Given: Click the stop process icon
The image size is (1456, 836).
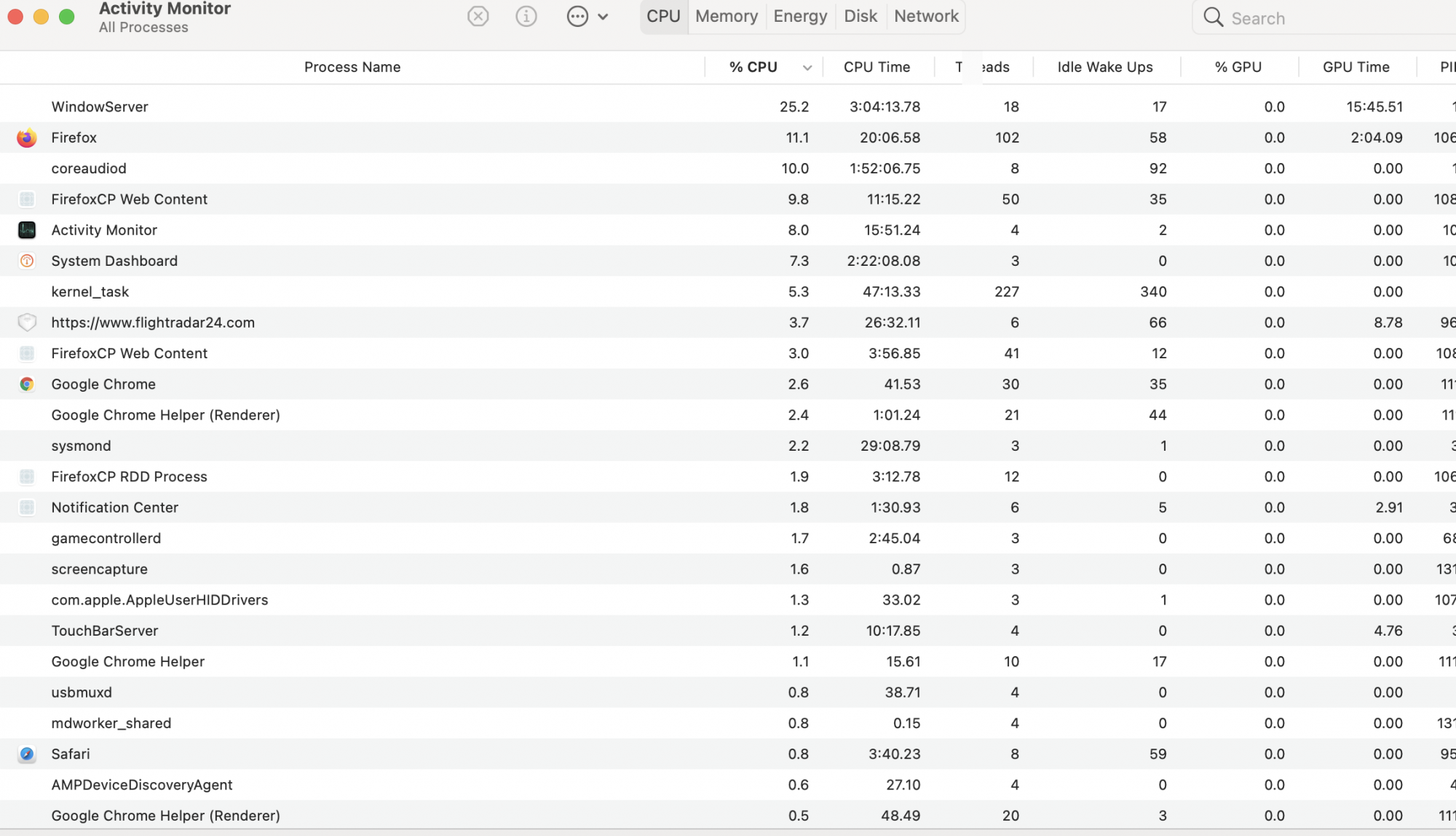Looking at the screenshot, I should [x=478, y=16].
